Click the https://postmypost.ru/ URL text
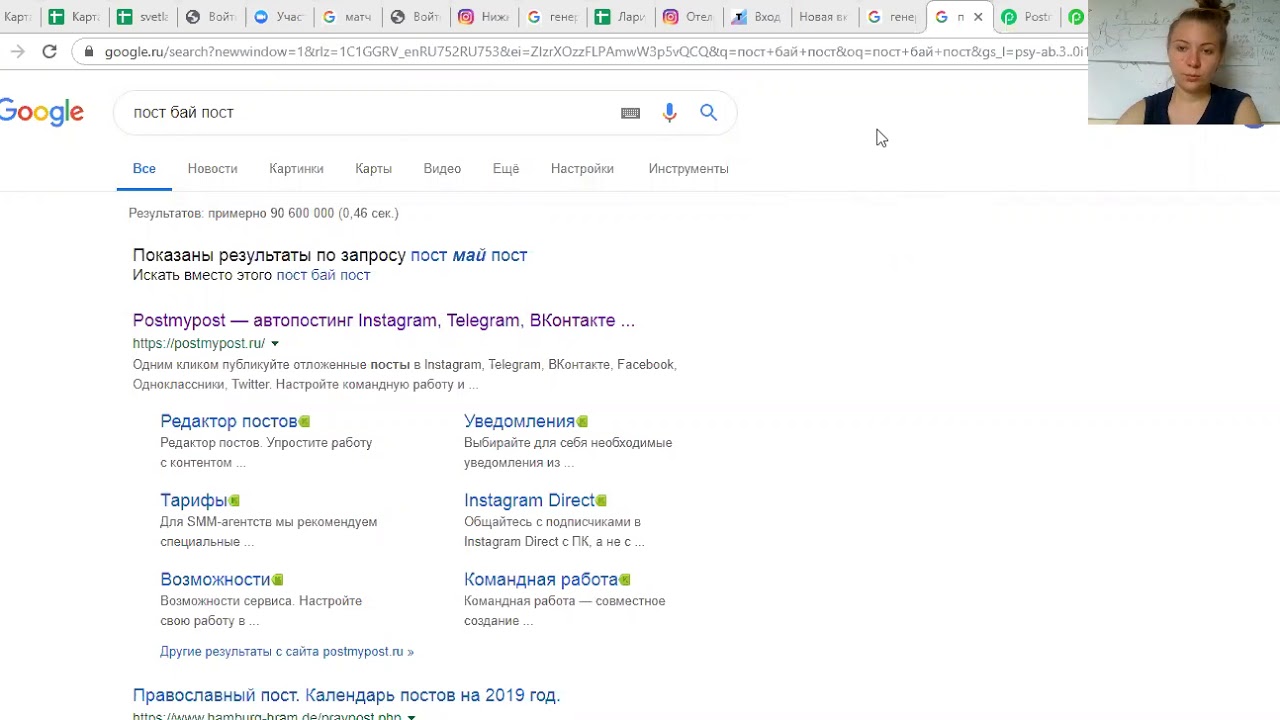 (199, 344)
